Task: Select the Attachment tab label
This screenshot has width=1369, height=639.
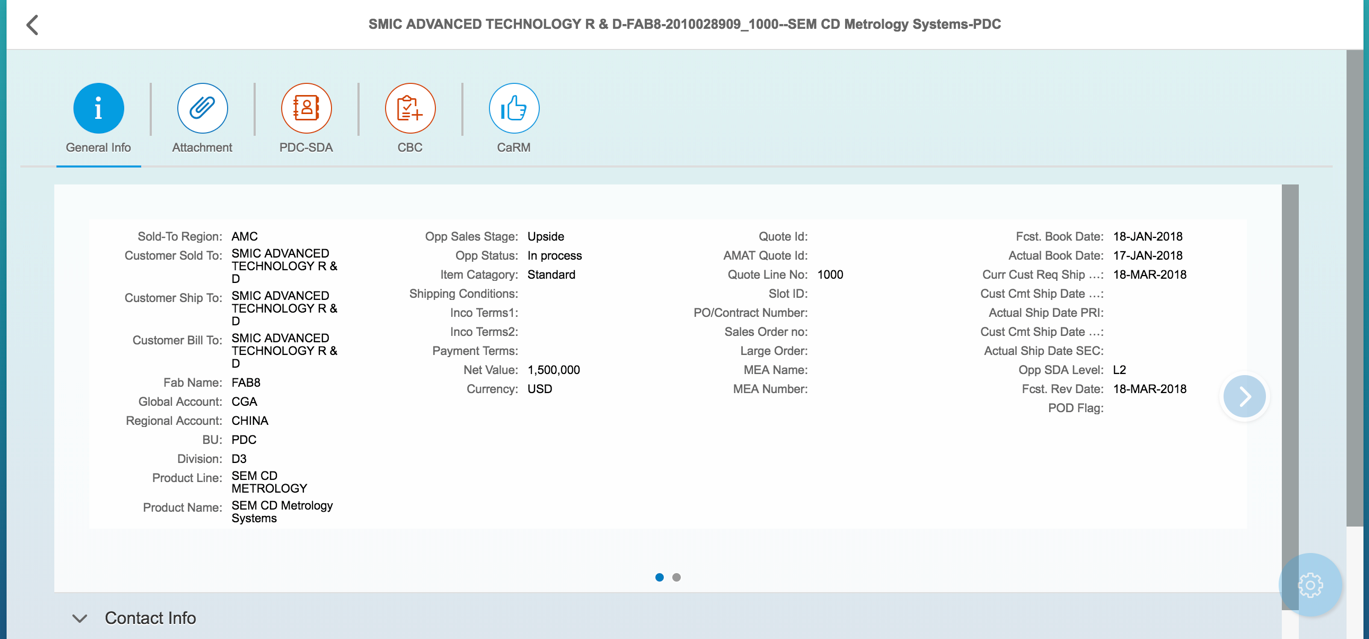Action: click(x=202, y=148)
